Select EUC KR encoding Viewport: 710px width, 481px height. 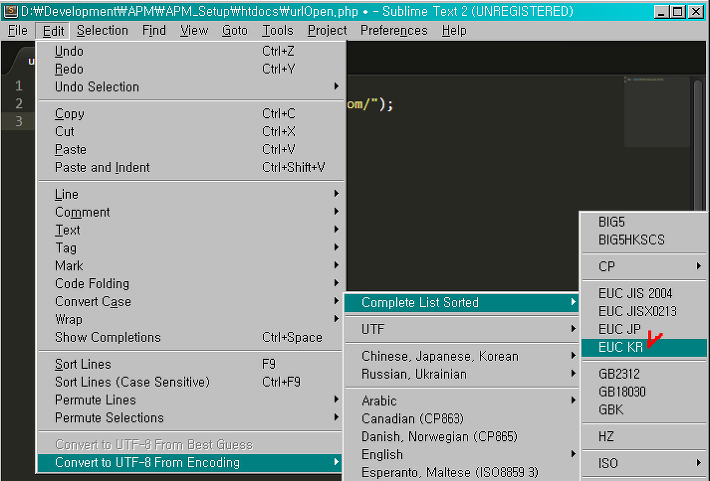click(644, 347)
